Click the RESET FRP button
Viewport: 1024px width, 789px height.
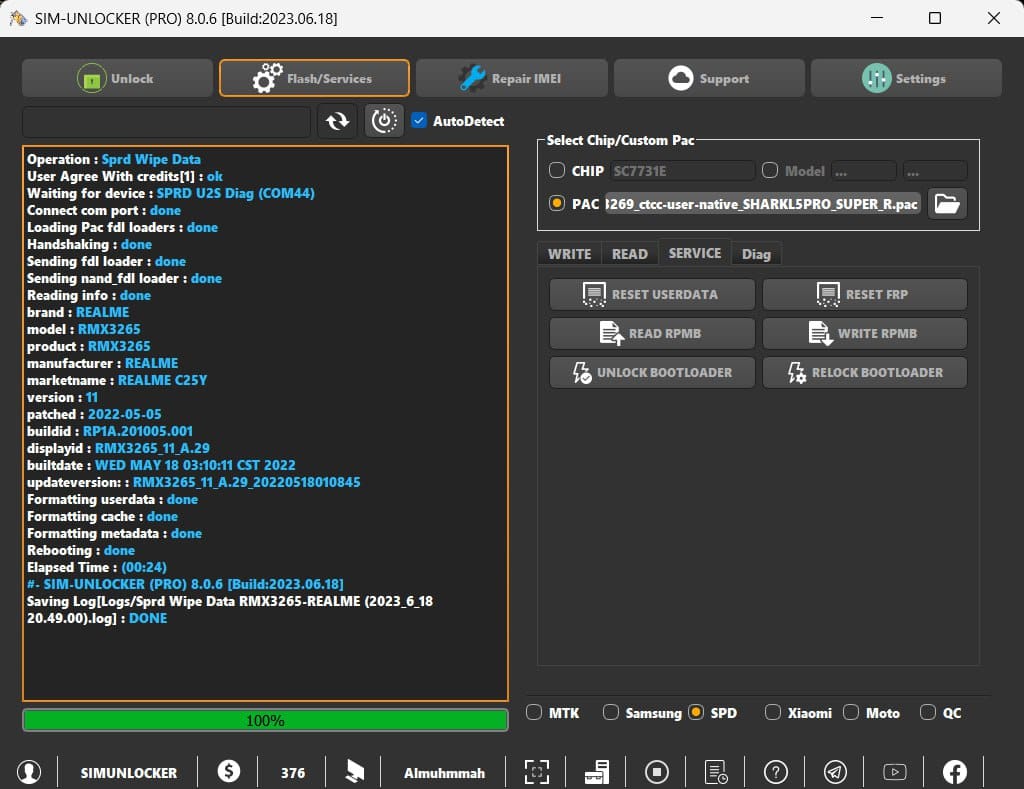tap(865, 295)
